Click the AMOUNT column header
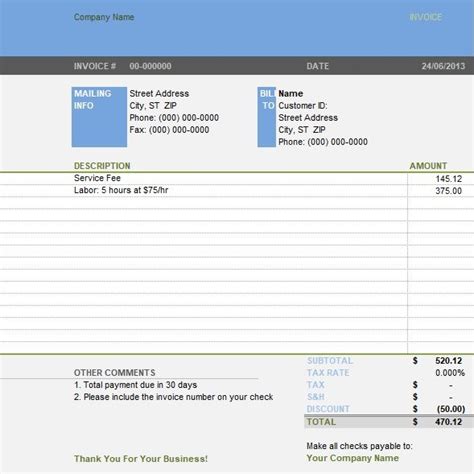This screenshot has height=474, width=474. tap(428, 166)
